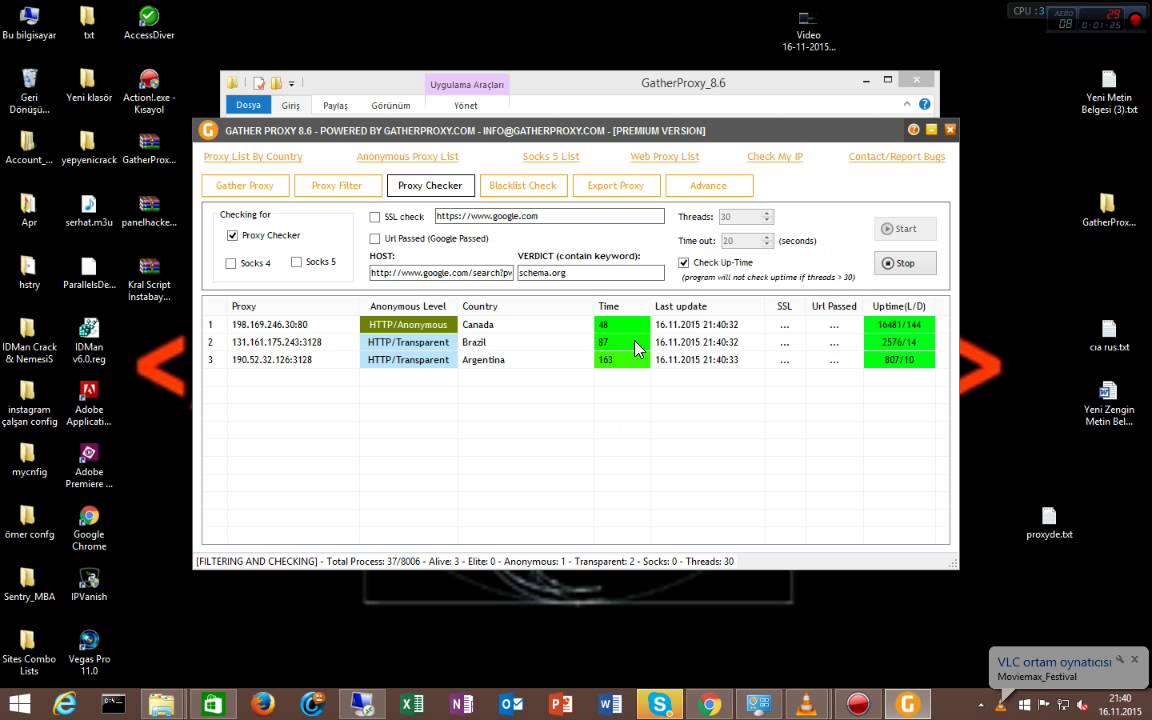The width and height of the screenshot is (1152, 720).
Task: Open Firefox from the taskbar
Action: click(x=262, y=705)
